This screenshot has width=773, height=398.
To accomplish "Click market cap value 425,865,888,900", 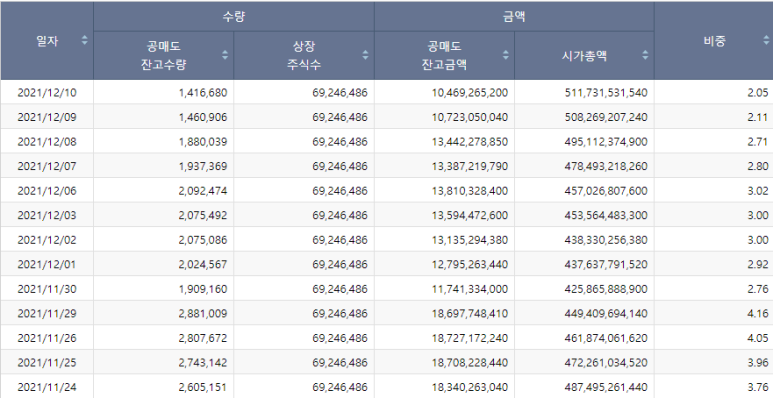I will 606,289.
